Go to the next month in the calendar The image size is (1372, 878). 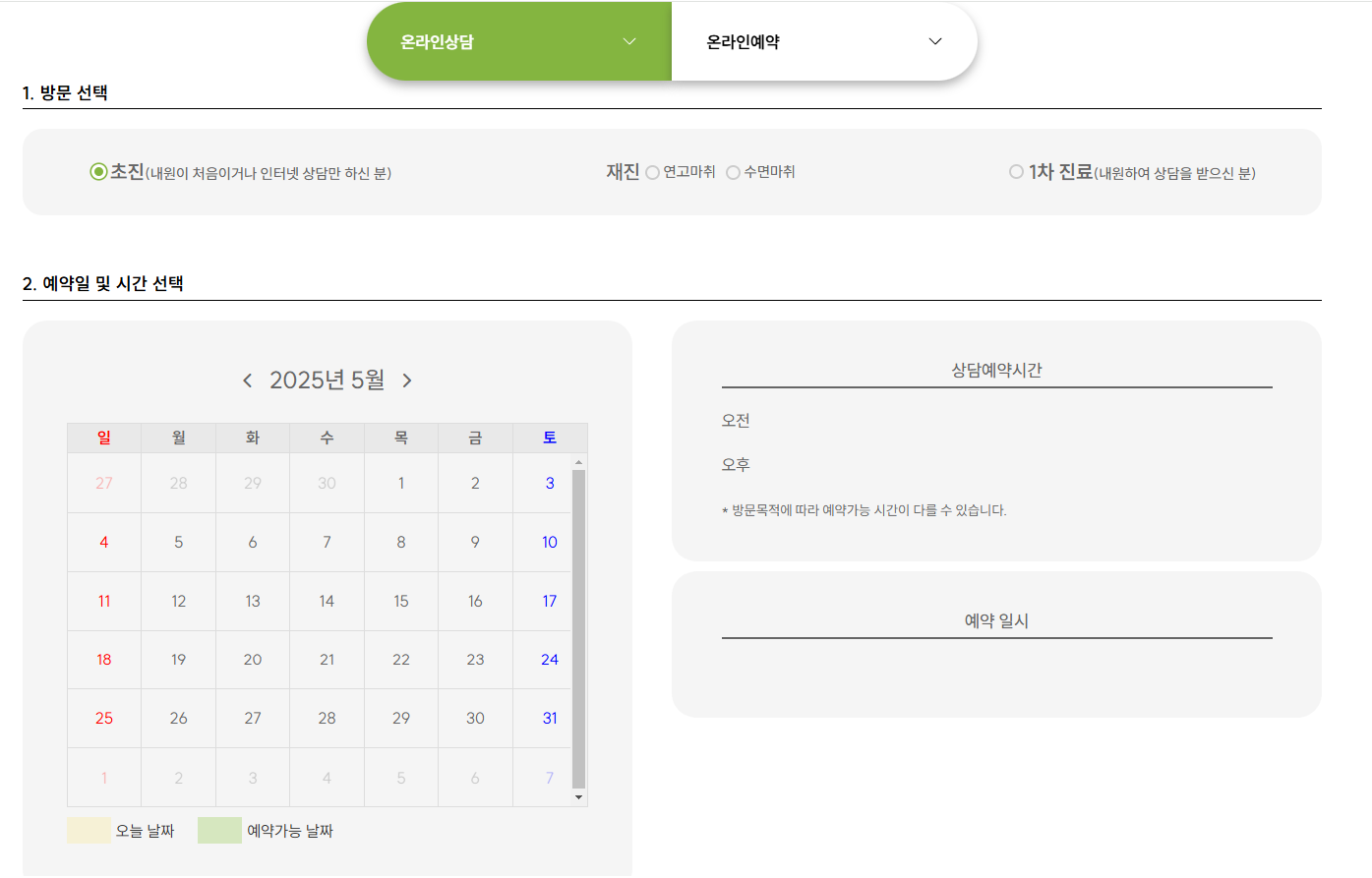click(407, 380)
